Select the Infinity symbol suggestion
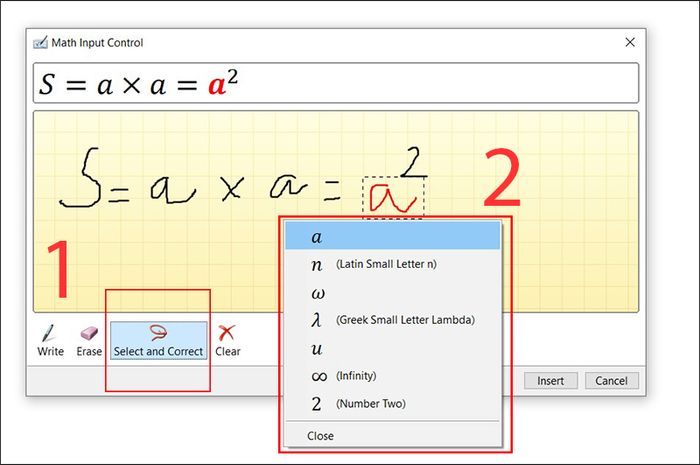 pos(392,376)
